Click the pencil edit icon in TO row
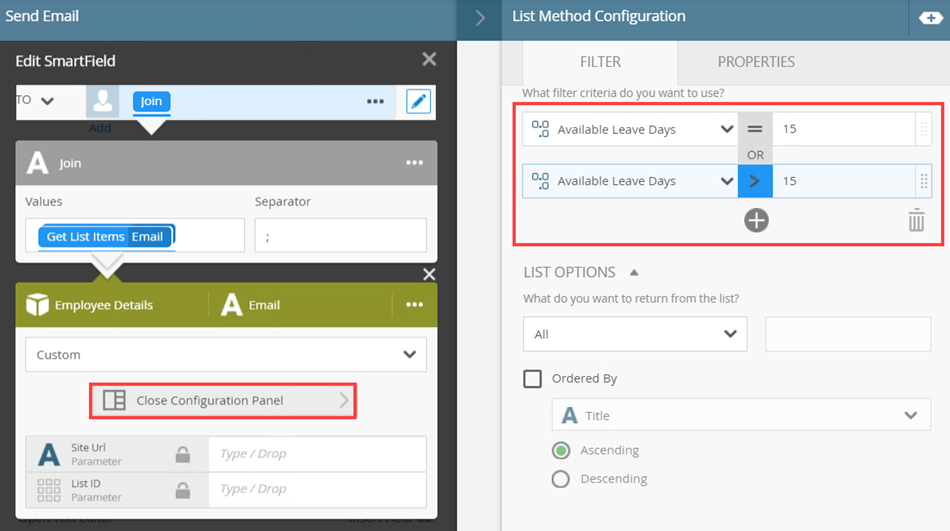This screenshot has width=950, height=531. click(418, 101)
